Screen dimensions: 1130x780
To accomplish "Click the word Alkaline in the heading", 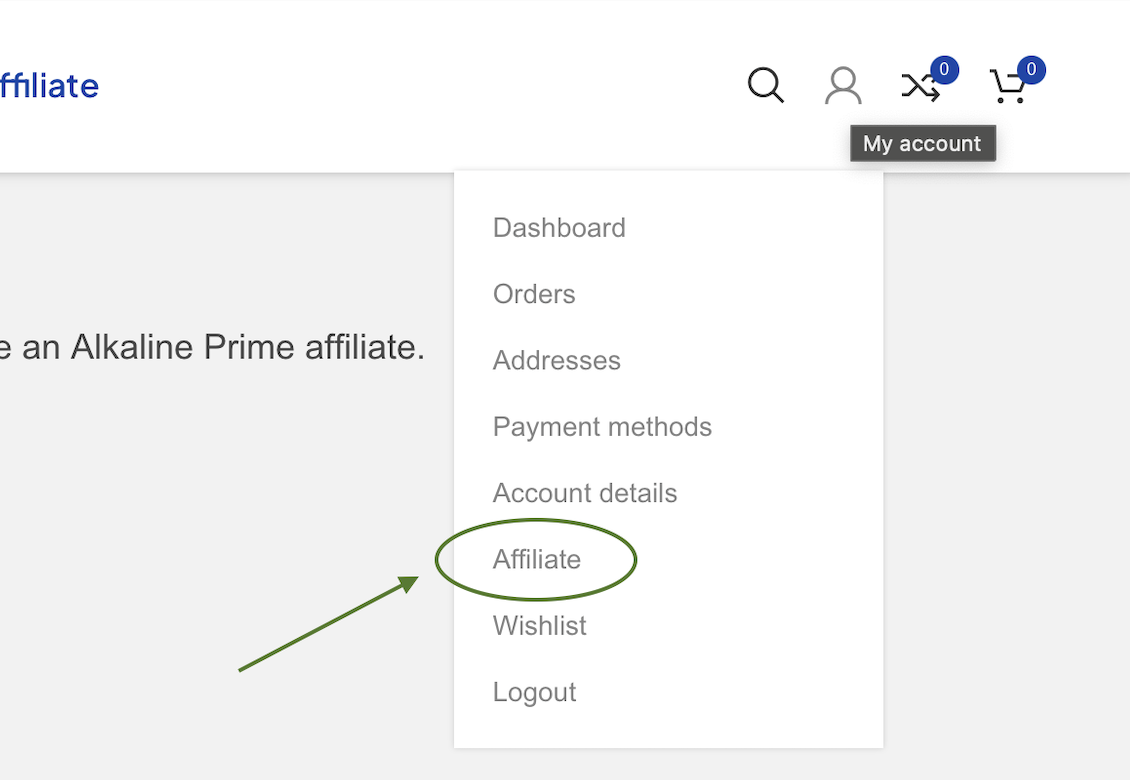I will 132,348.
